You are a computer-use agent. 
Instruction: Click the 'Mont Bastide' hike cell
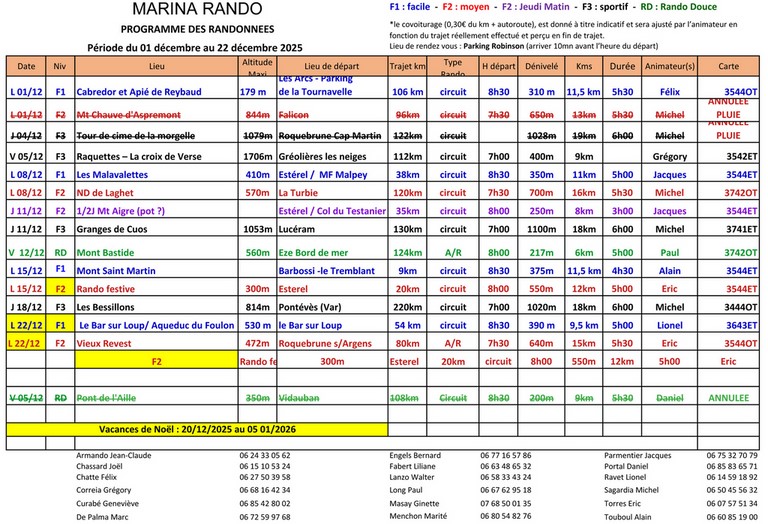coord(106,253)
